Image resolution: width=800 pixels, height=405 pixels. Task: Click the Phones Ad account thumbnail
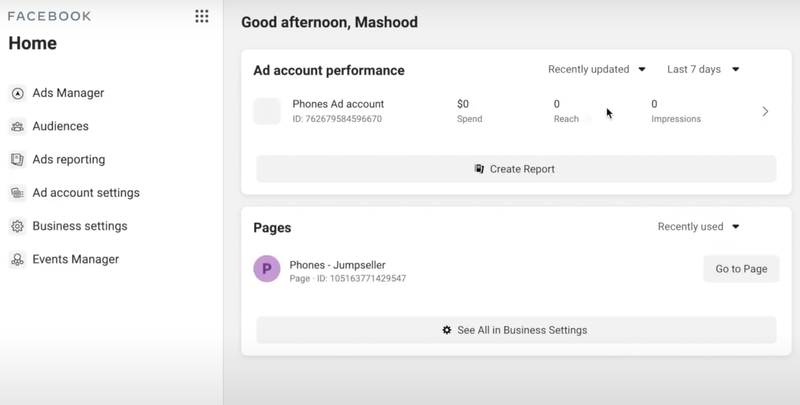267,111
